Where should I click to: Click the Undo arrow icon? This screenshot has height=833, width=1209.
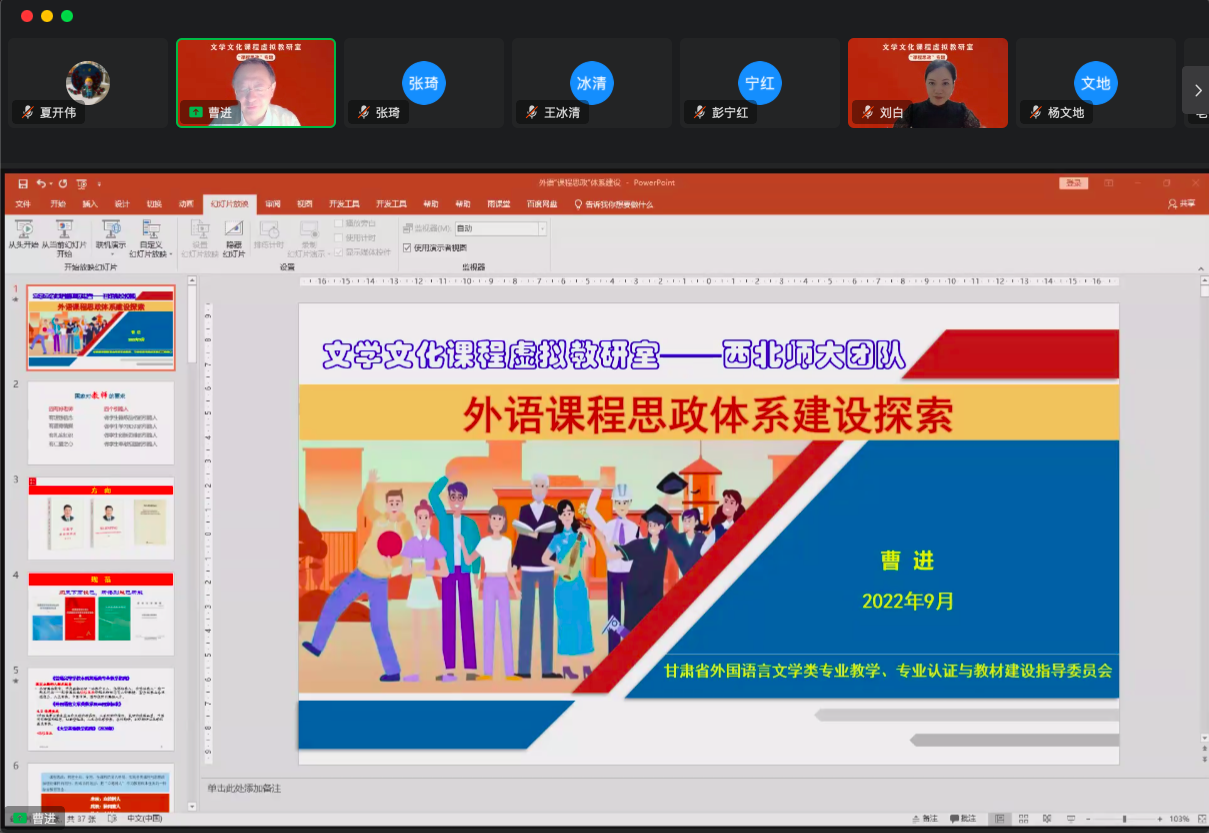[41, 184]
